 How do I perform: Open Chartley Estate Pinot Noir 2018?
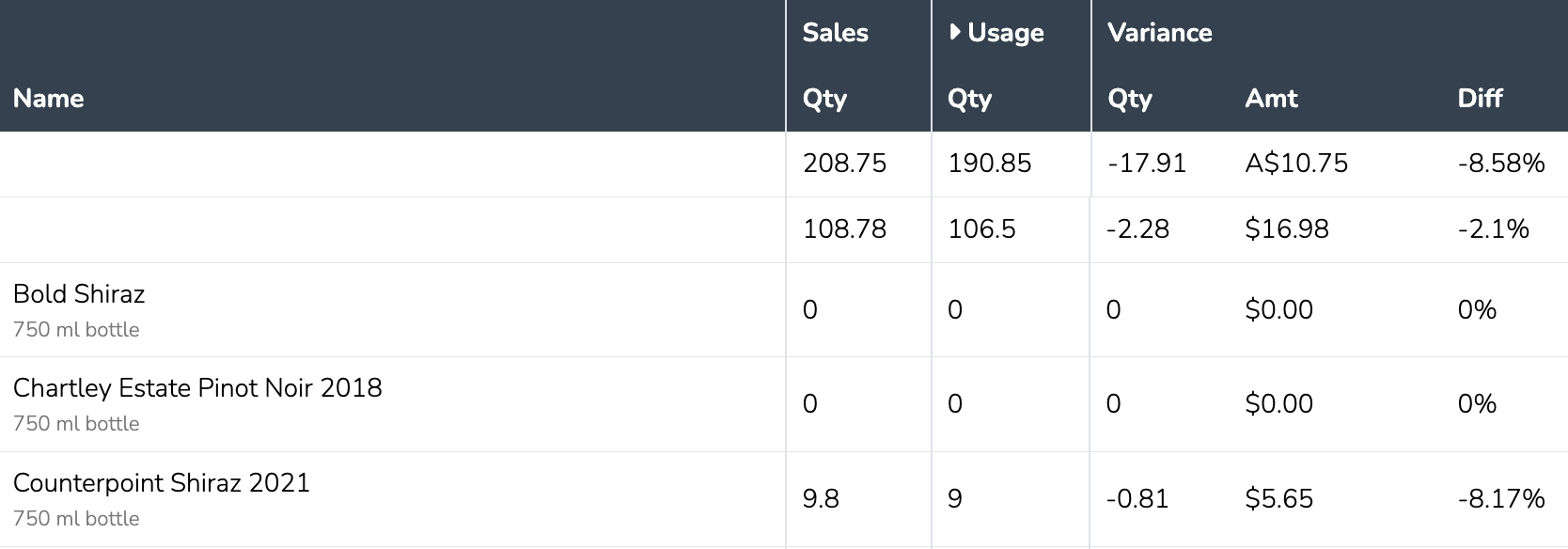click(x=197, y=388)
